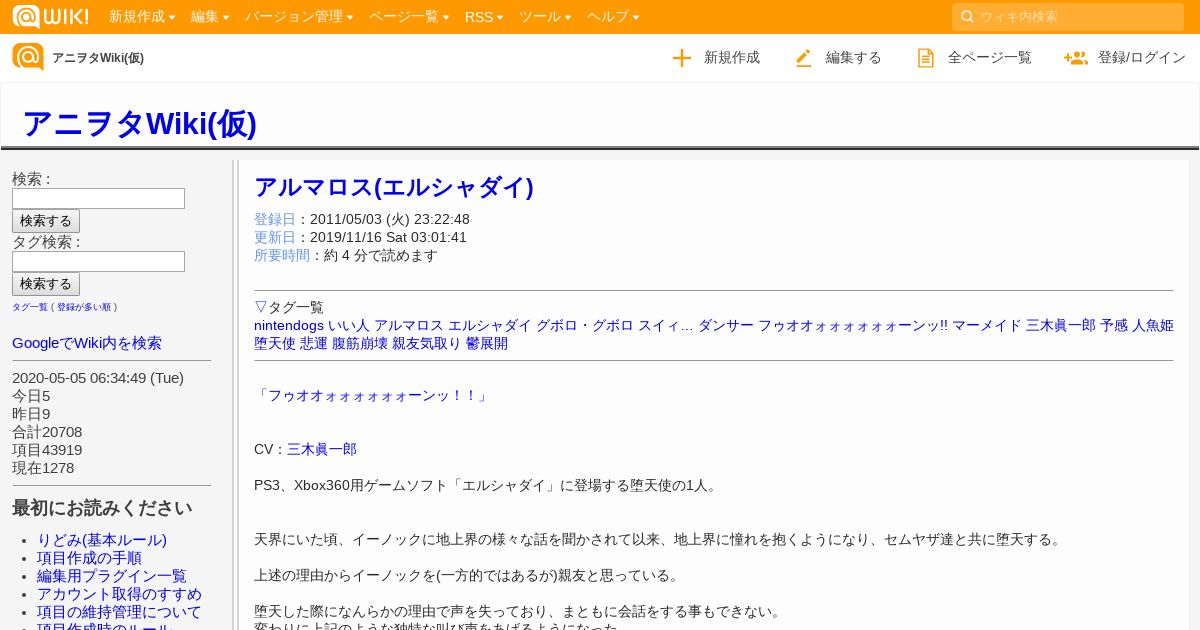Click the アニヲタWiki(仮) site title
1200x630 pixels.
coord(139,123)
